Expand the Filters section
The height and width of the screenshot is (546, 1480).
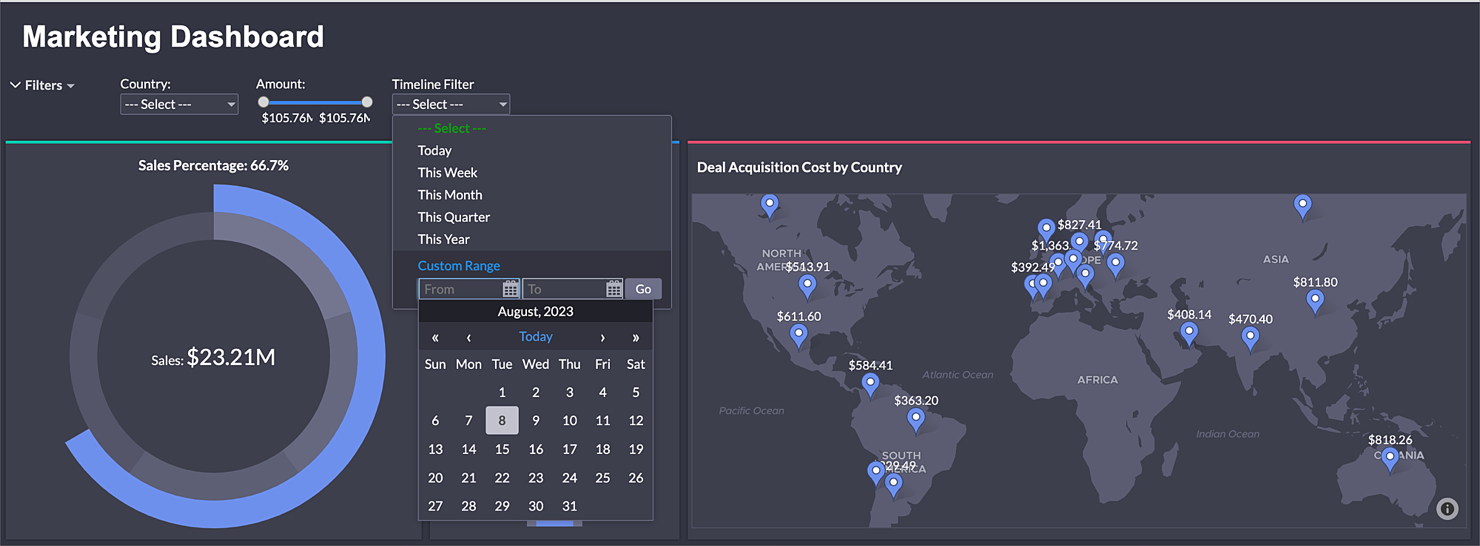click(42, 85)
